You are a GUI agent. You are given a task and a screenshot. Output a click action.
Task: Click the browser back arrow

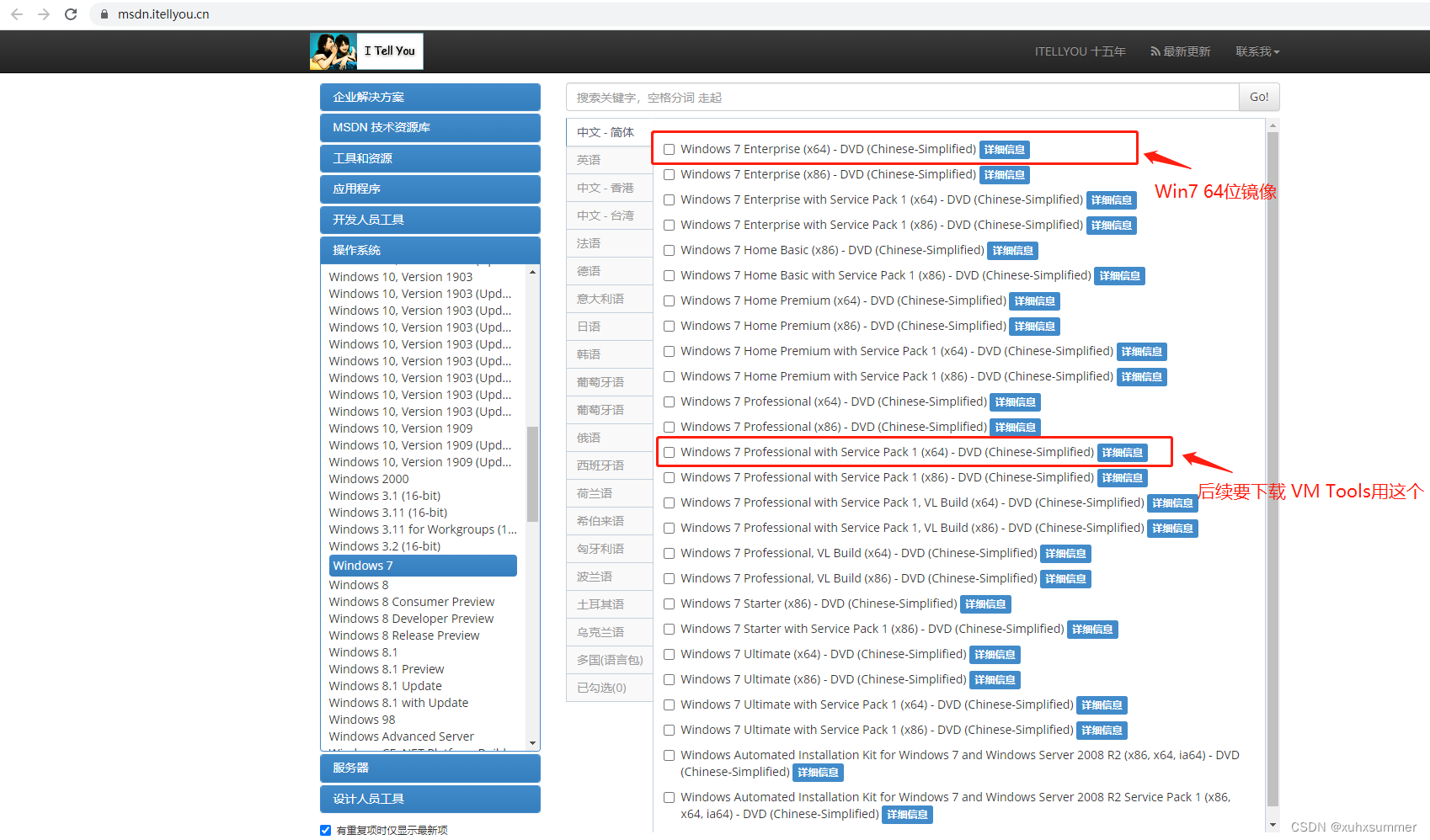17,14
